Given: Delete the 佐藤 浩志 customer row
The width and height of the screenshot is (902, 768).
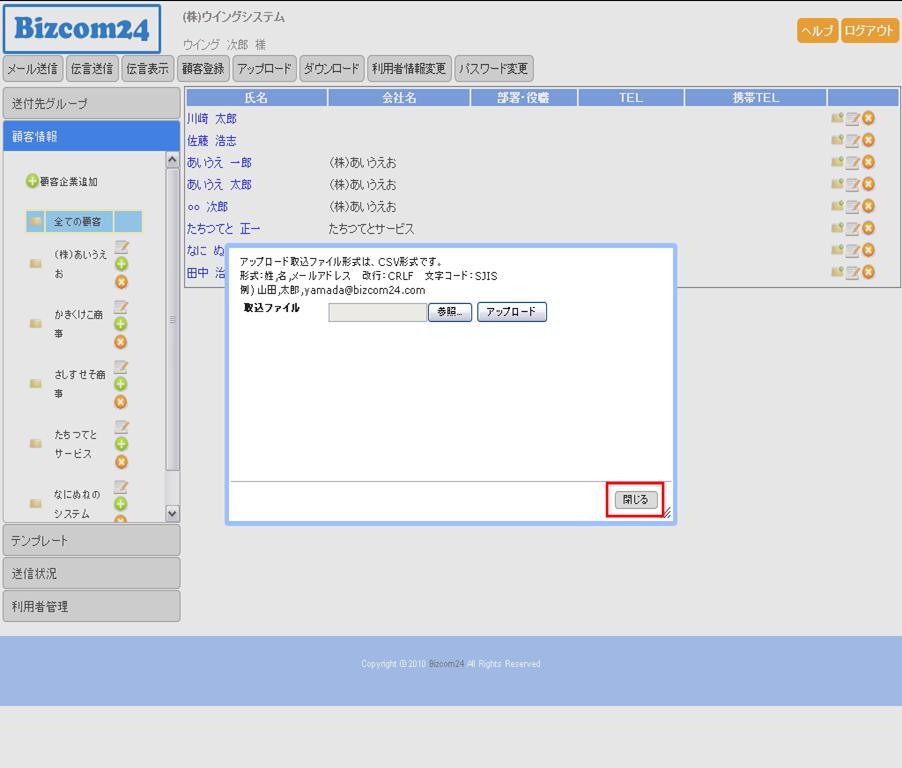Looking at the screenshot, I should (x=868, y=141).
